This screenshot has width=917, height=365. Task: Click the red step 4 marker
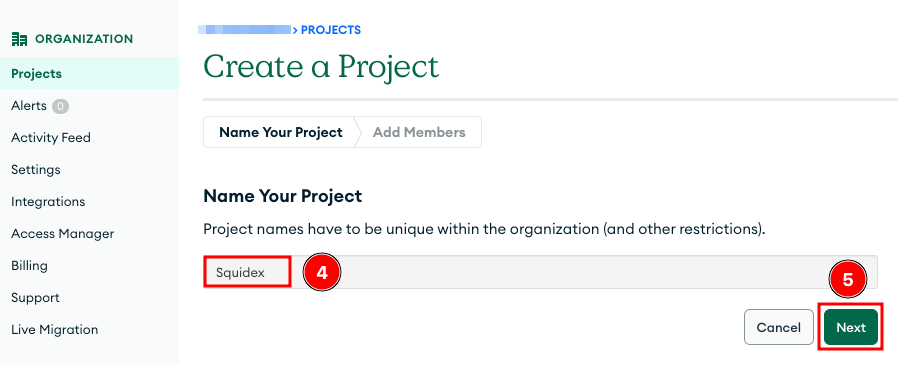click(x=322, y=272)
